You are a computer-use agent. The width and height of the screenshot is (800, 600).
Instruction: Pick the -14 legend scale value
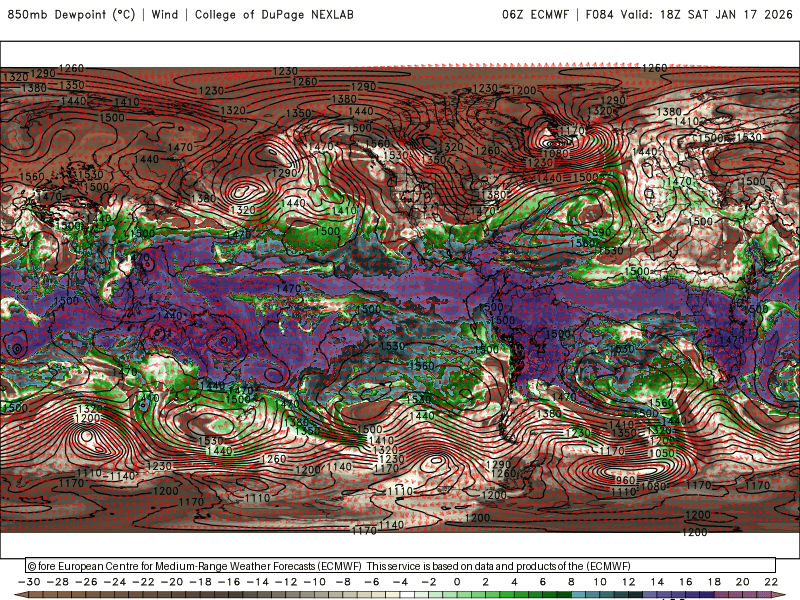[x=258, y=582]
